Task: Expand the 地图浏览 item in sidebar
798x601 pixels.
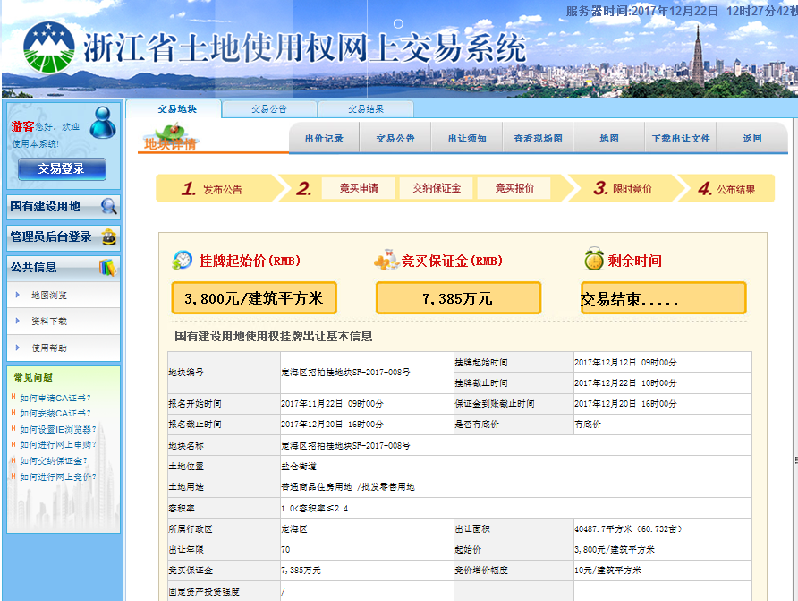Action: pos(48,295)
